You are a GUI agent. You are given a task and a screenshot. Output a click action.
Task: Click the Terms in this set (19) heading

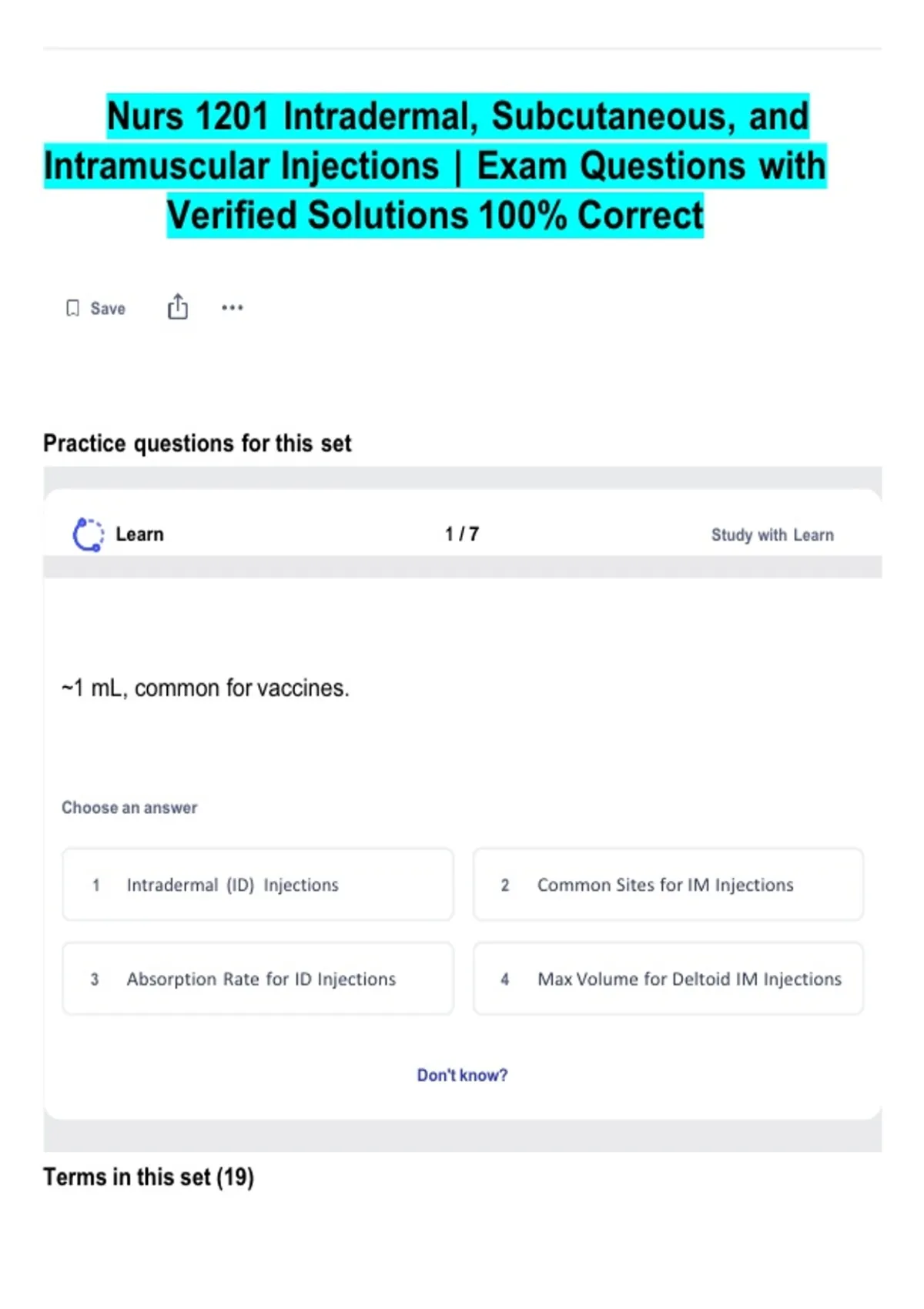pyautogui.click(x=149, y=1177)
